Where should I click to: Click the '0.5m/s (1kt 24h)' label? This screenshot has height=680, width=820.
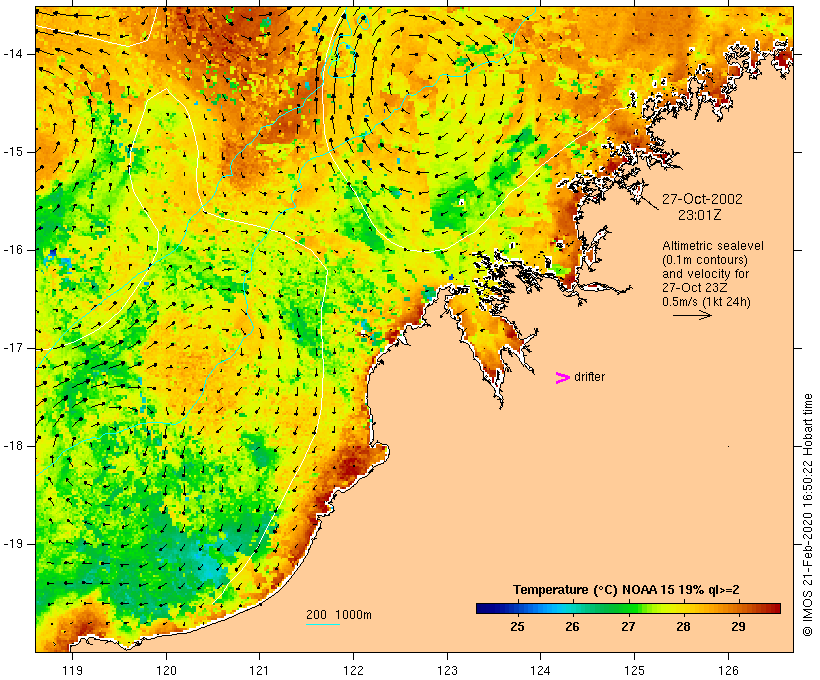pyautogui.click(x=706, y=302)
